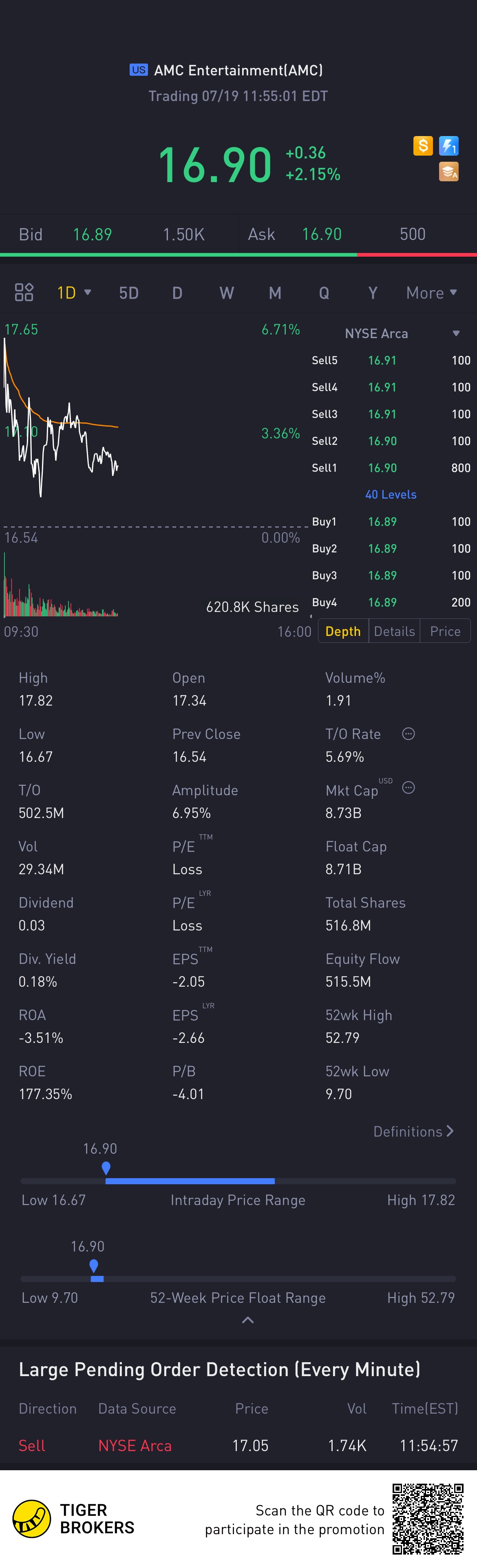This screenshot has height=1568, width=477.
Task: Switch order book to Details view
Action: [394, 631]
